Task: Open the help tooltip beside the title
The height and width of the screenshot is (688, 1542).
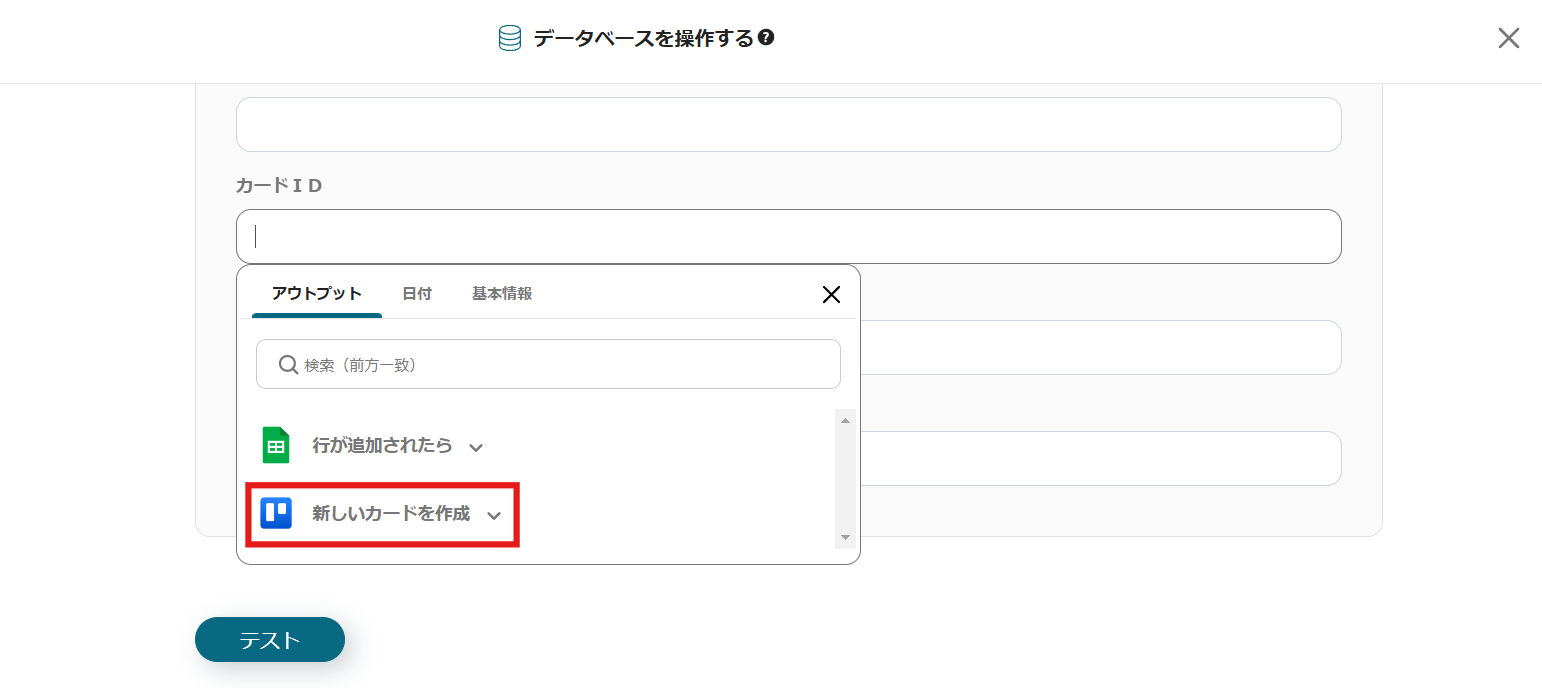Action: pyautogui.click(x=766, y=38)
